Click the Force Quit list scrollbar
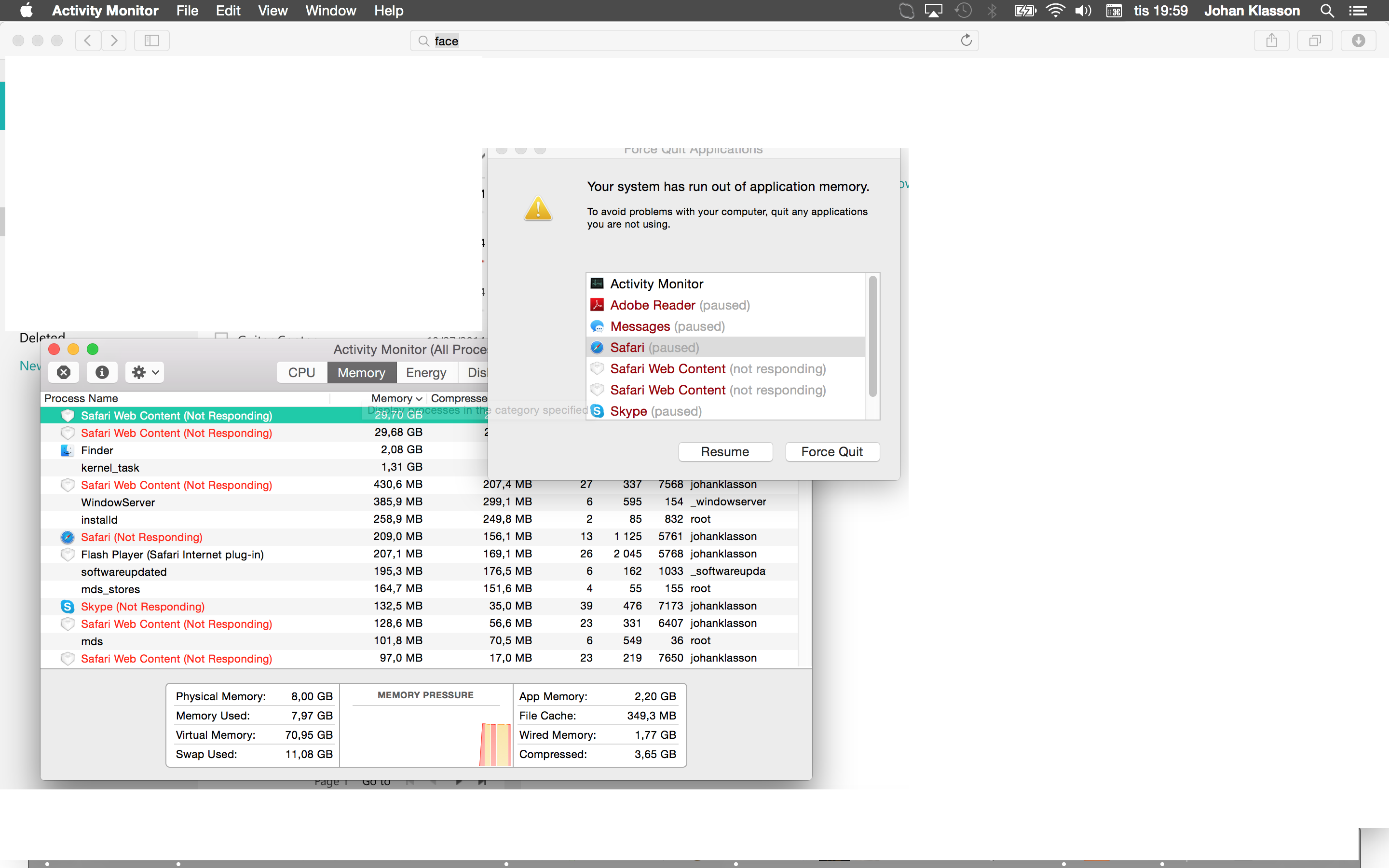Viewport: 1389px width, 868px height. [872, 336]
